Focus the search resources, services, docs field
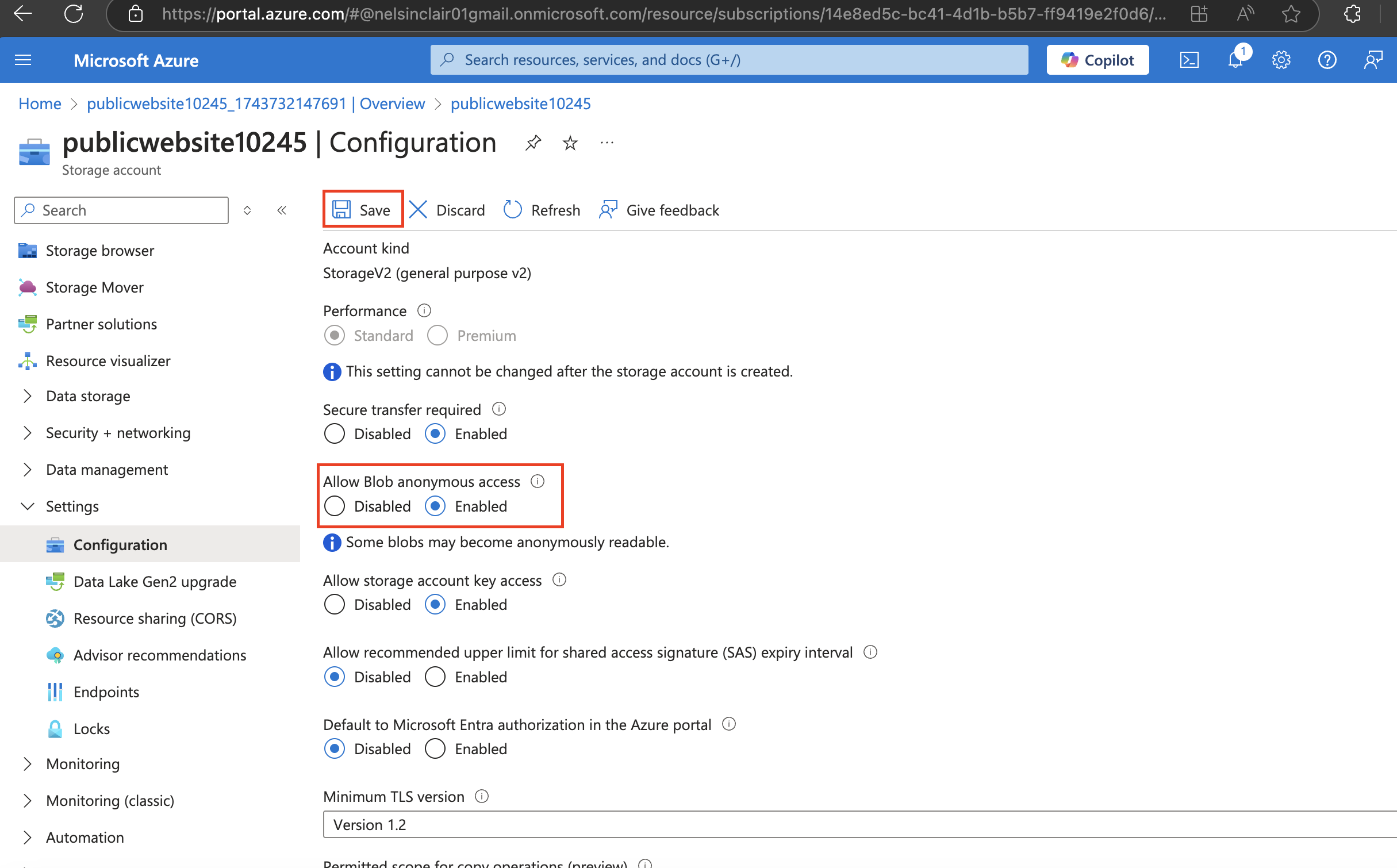This screenshot has width=1397, height=868. [x=729, y=60]
